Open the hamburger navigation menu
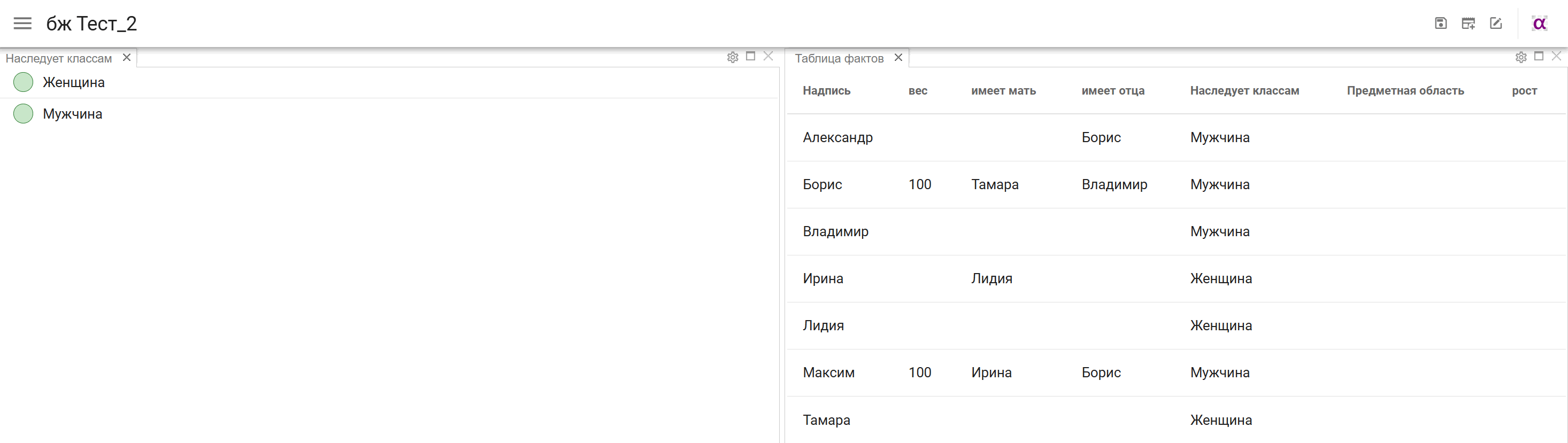This screenshot has width=1568, height=443. pos(22,24)
